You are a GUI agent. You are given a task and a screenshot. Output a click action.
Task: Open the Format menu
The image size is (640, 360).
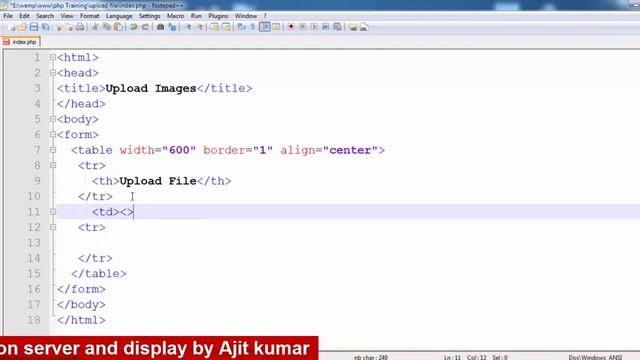pos(89,16)
